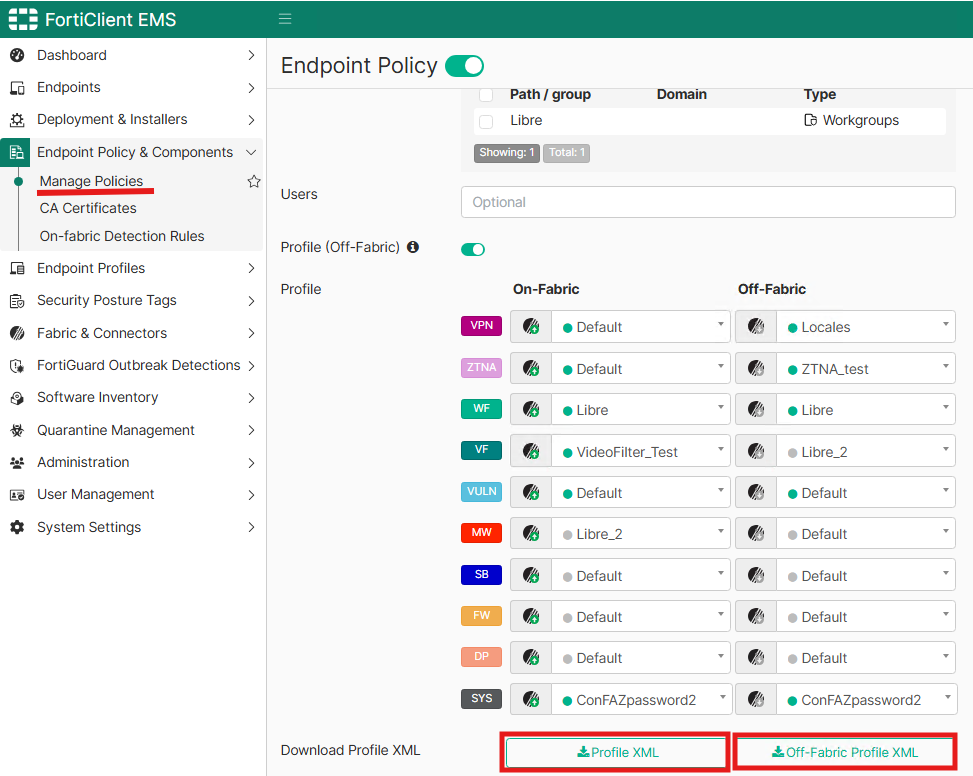Click the Fabric & Connectors icon

click(x=17, y=333)
